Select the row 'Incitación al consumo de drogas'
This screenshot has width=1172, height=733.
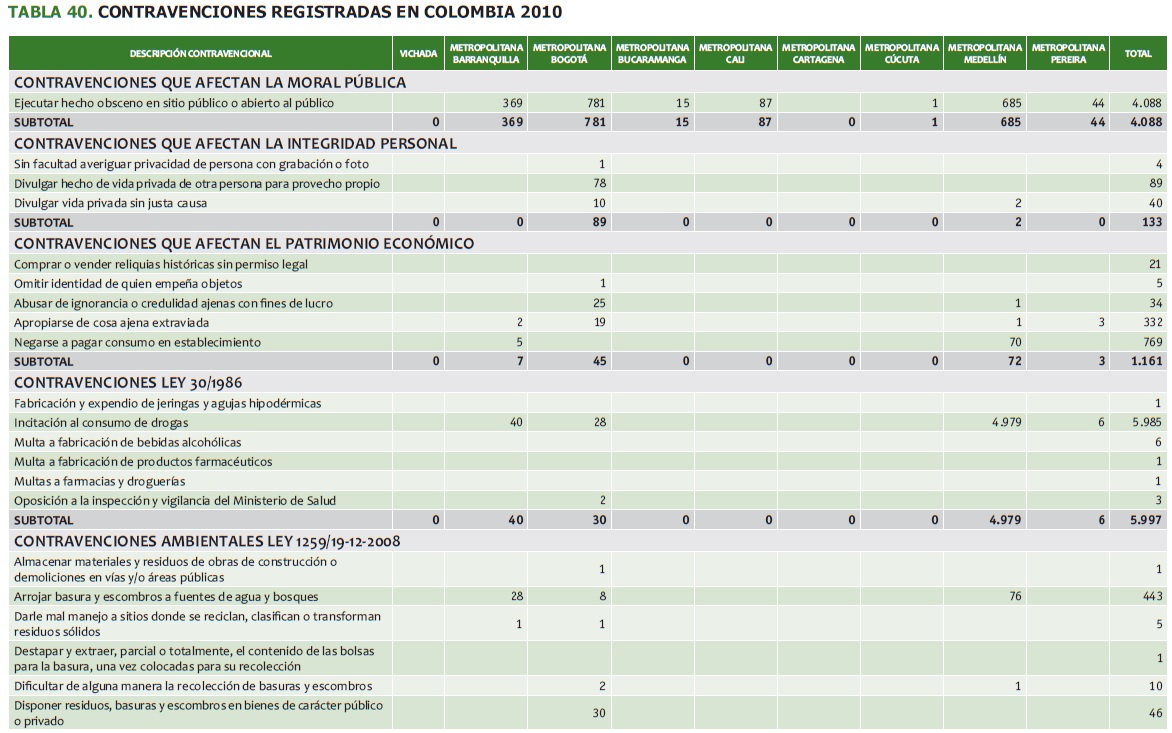(101, 422)
